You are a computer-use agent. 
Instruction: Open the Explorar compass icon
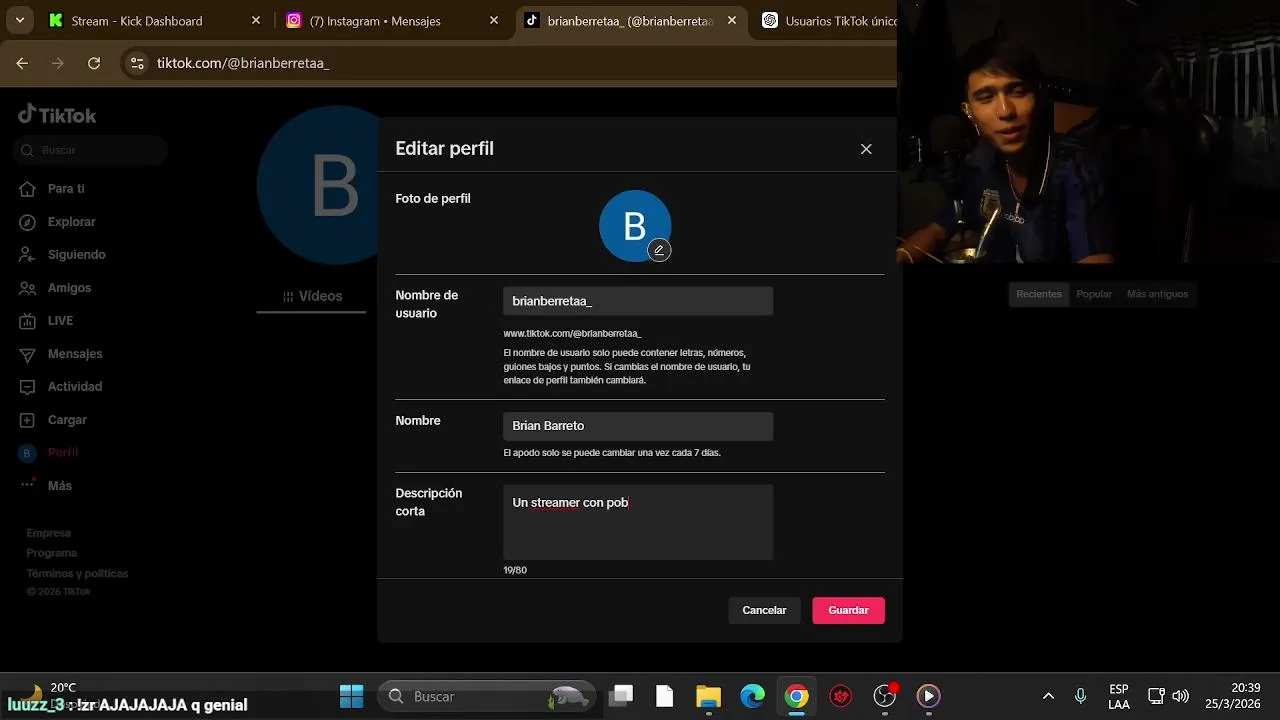click(x=28, y=222)
